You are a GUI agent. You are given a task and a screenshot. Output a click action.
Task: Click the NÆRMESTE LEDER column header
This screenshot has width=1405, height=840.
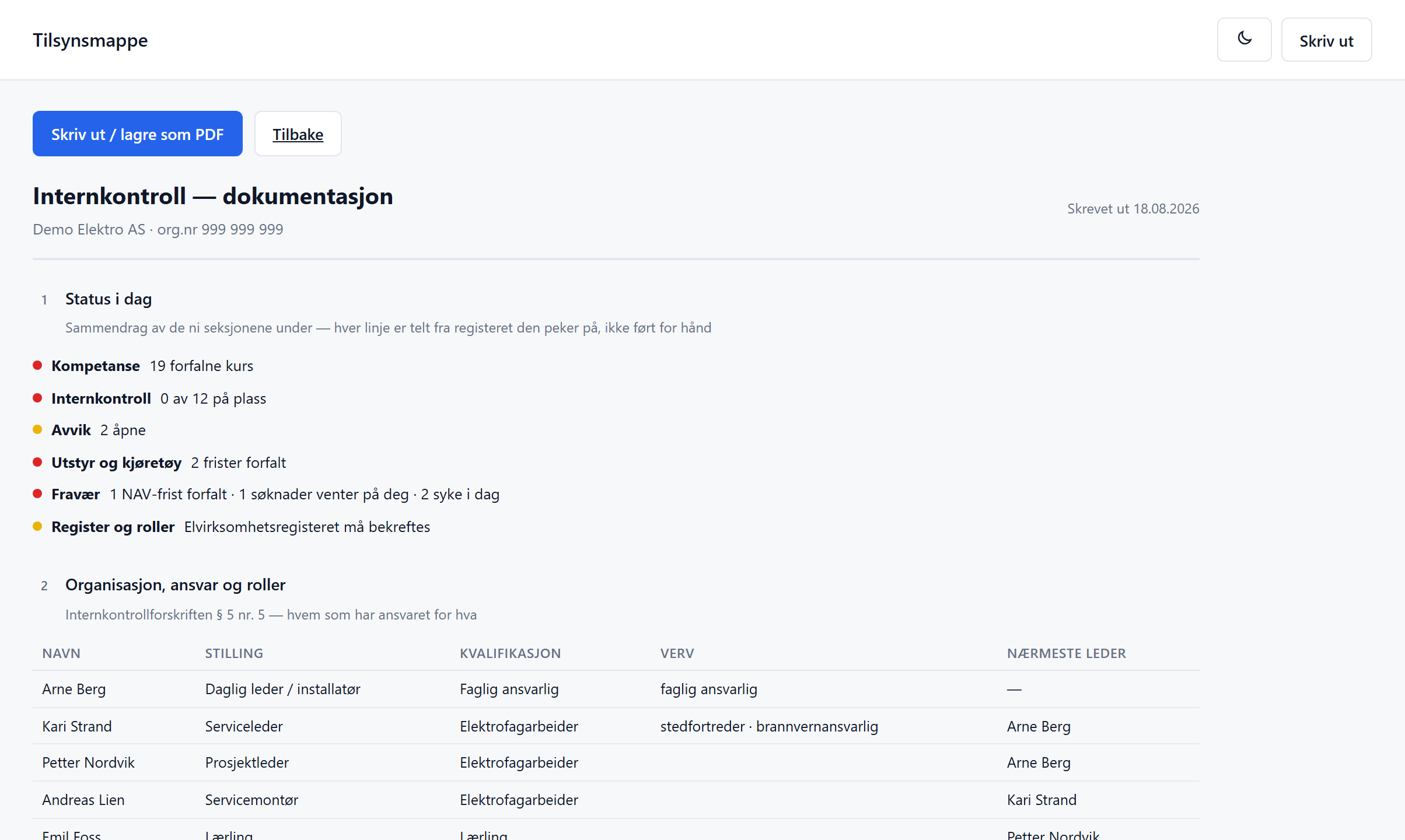tap(1067, 653)
